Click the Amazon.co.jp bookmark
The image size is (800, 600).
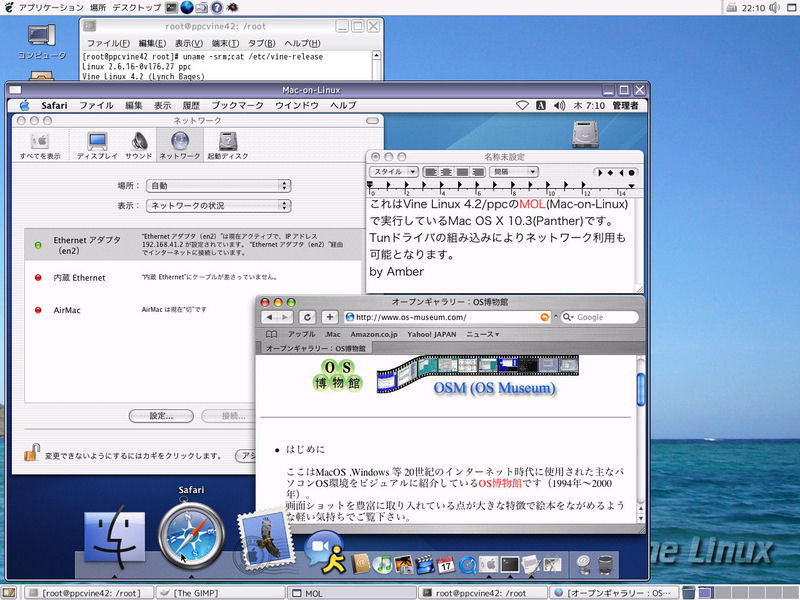pyautogui.click(x=373, y=334)
